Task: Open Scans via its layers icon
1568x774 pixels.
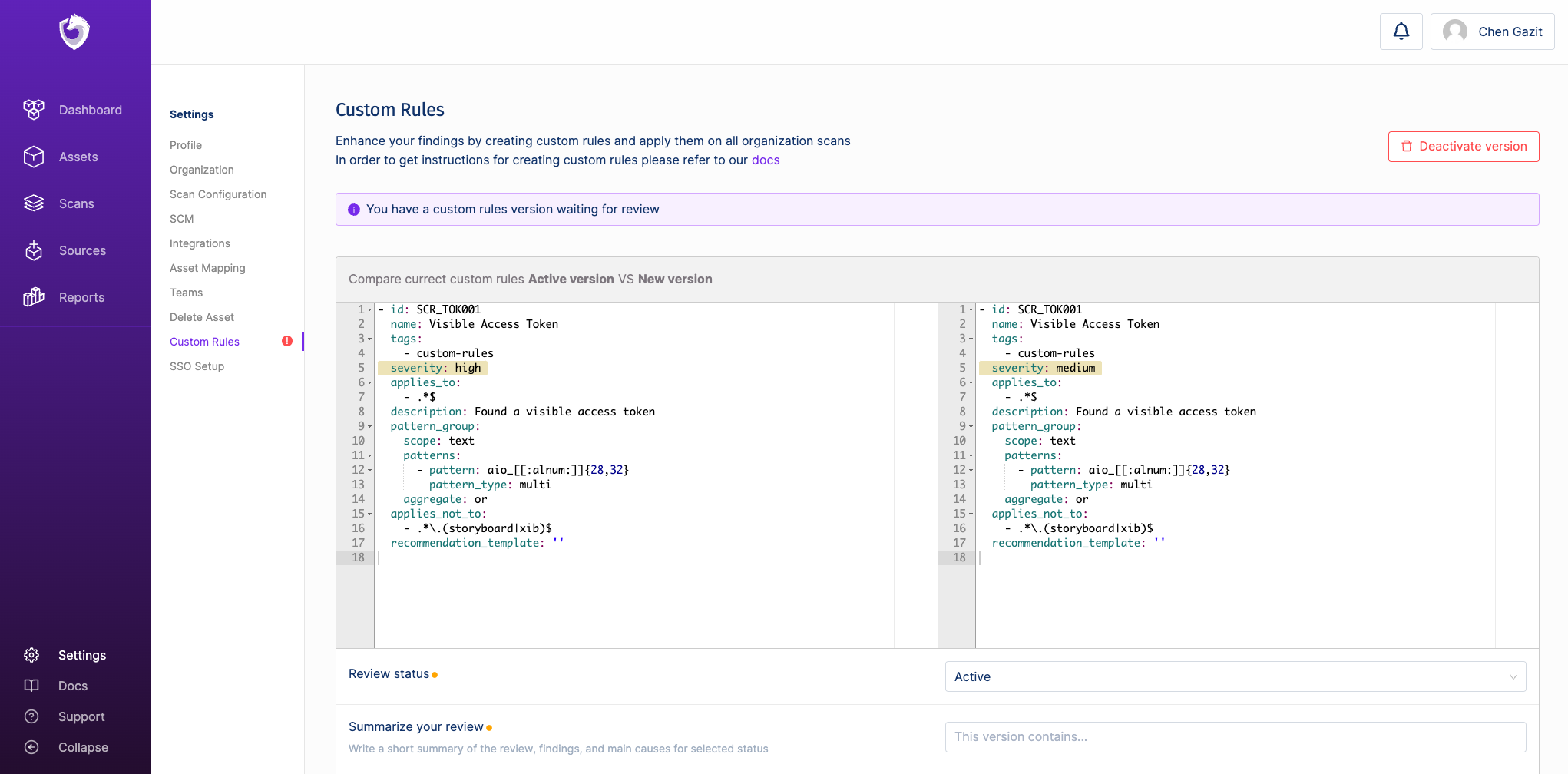Action: click(x=34, y=203)
